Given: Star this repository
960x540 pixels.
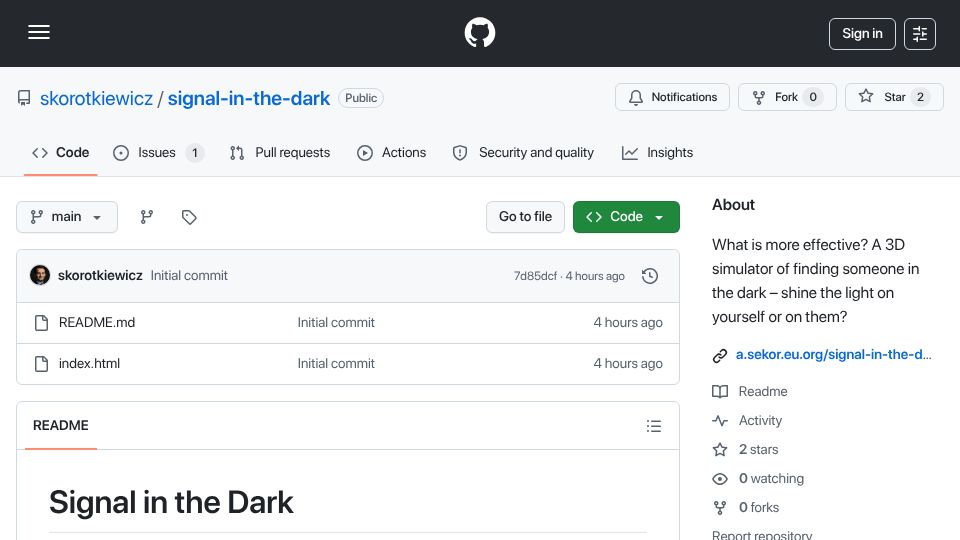Looking at the screenshot, I should click(x=894, y=97).
